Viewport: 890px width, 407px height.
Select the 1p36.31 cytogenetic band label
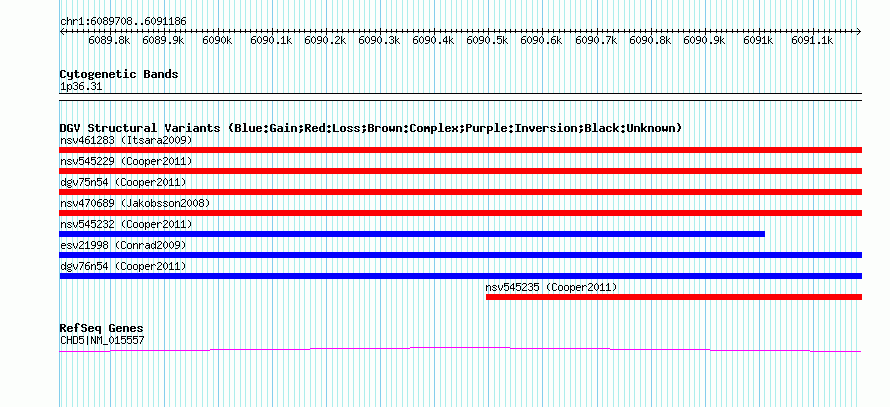click(81, 87)
